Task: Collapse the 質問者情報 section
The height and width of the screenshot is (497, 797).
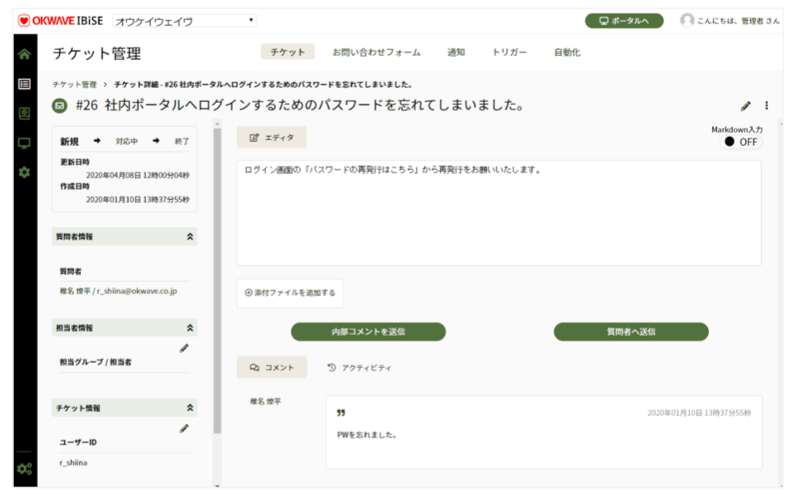Action: click(x=190, y=237)
